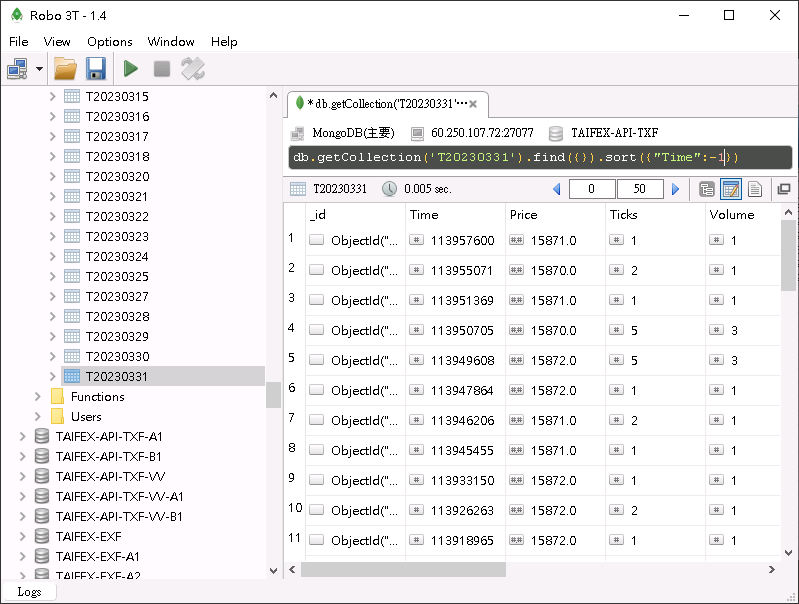This screenshot has width=799, height=604.
Task: Click the server address computer icon
Action: (417, 134)
